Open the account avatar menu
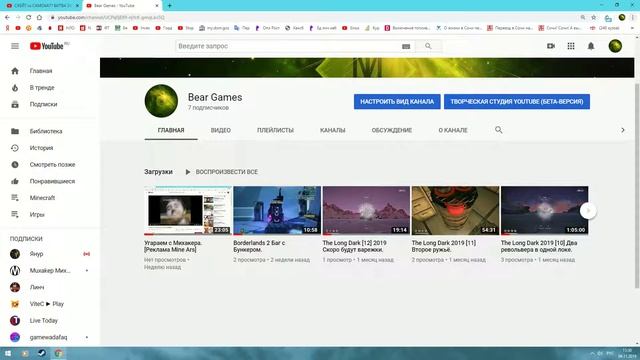Viewport: 640px width, 360px height. pyautogui.click(x=615, y=46)
